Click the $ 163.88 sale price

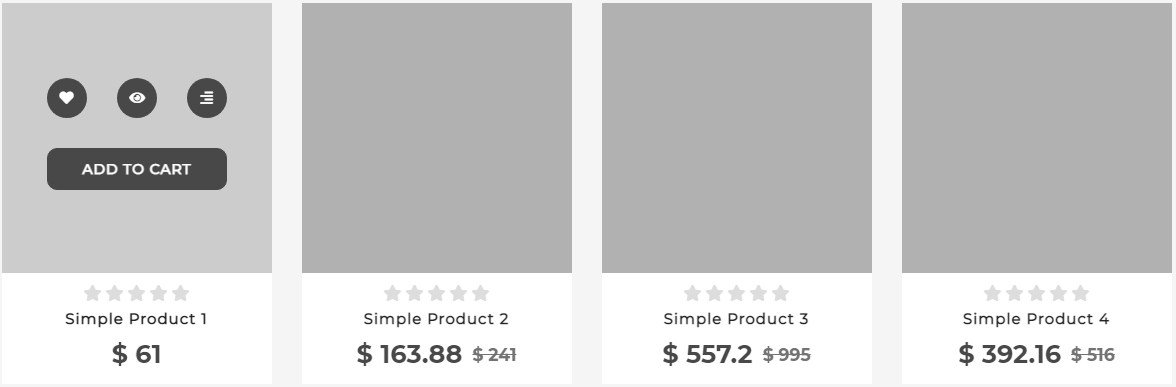click(x=410, y=354)
